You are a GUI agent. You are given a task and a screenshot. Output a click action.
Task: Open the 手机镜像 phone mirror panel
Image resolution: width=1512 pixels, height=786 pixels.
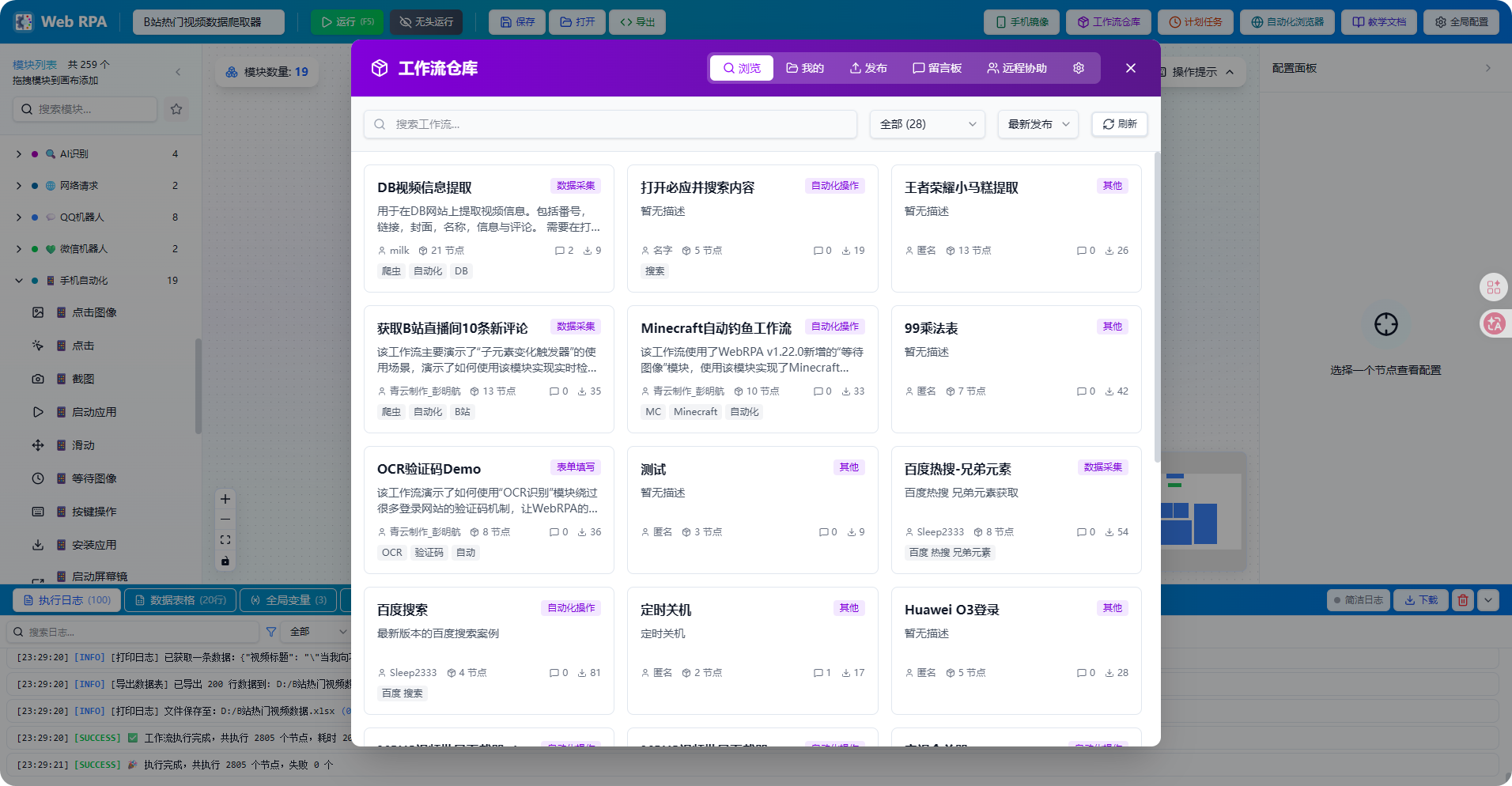pyautogui.click(x=1022, y=21)
